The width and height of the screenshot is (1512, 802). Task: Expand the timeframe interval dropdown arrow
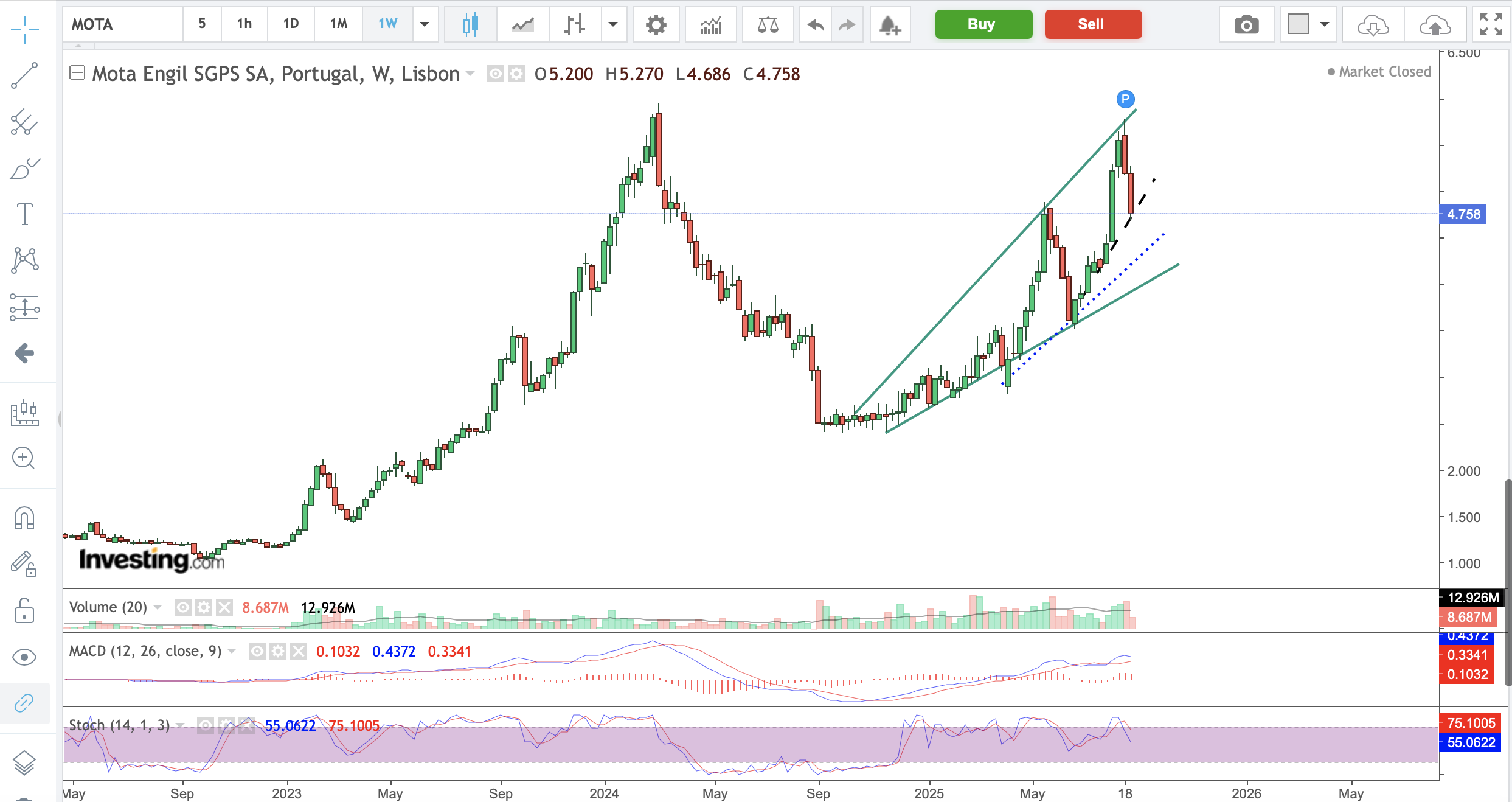tap(425, 24)
